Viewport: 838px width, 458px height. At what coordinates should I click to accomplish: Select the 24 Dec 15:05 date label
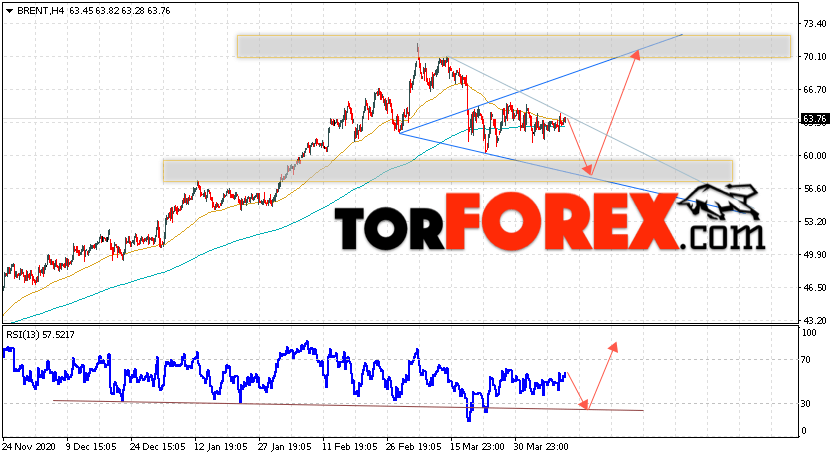[x=158, y=446]
